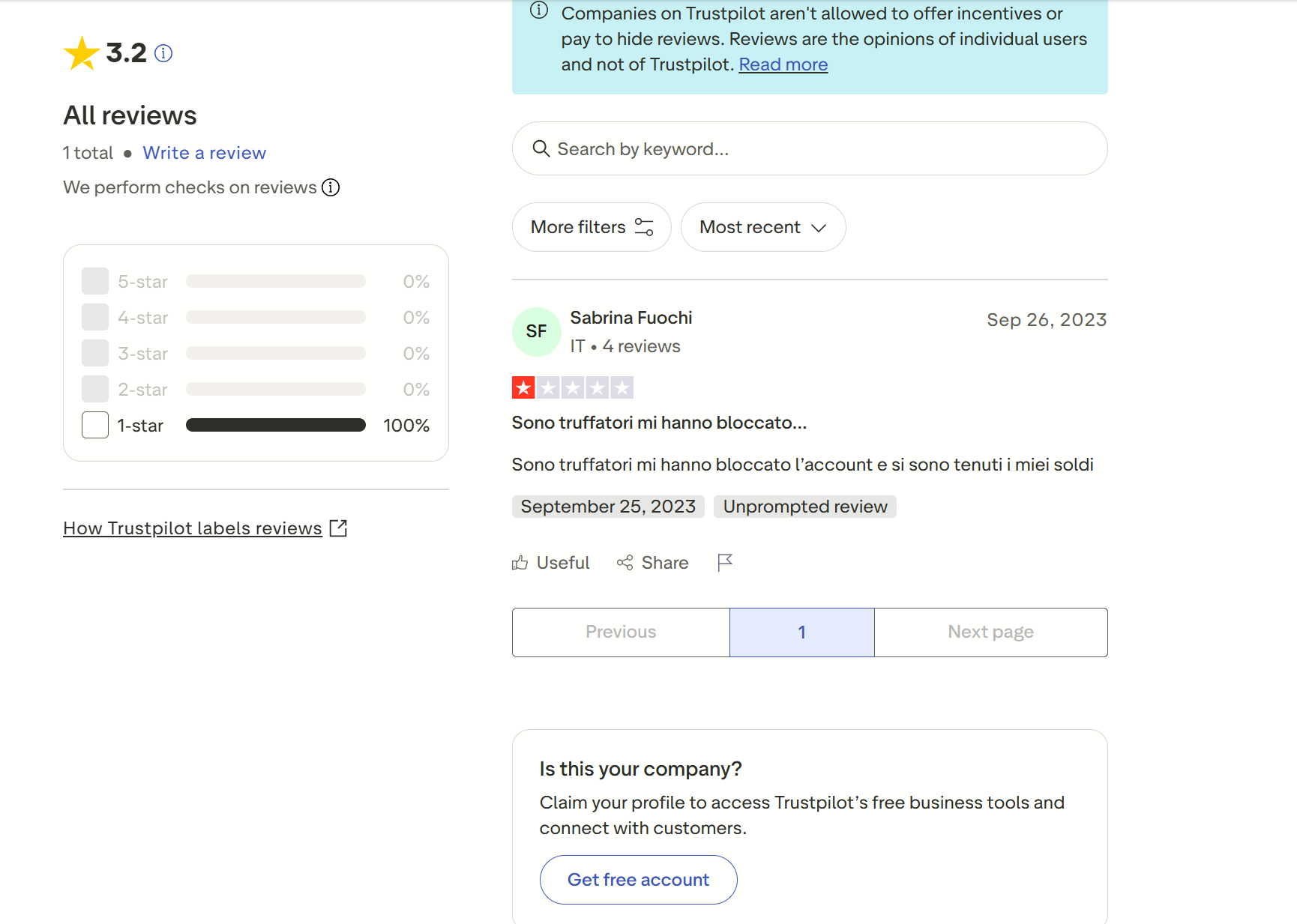The image size is (1297, 924).
Task: Click the review body about blocked account
Action: pyautogui.click(x=803, y=465)
